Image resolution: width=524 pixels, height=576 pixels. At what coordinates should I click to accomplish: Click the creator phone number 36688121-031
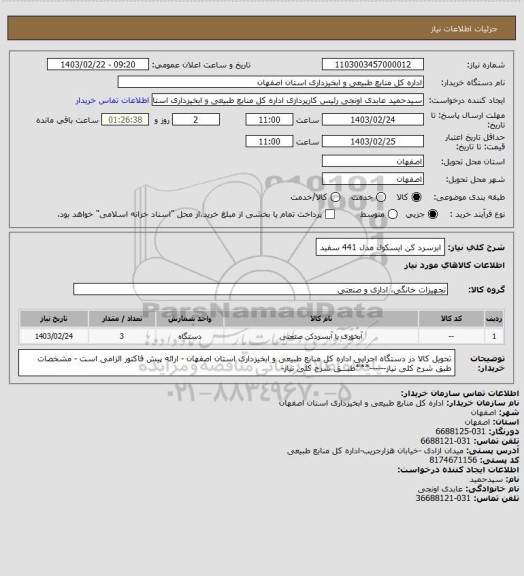443,498
